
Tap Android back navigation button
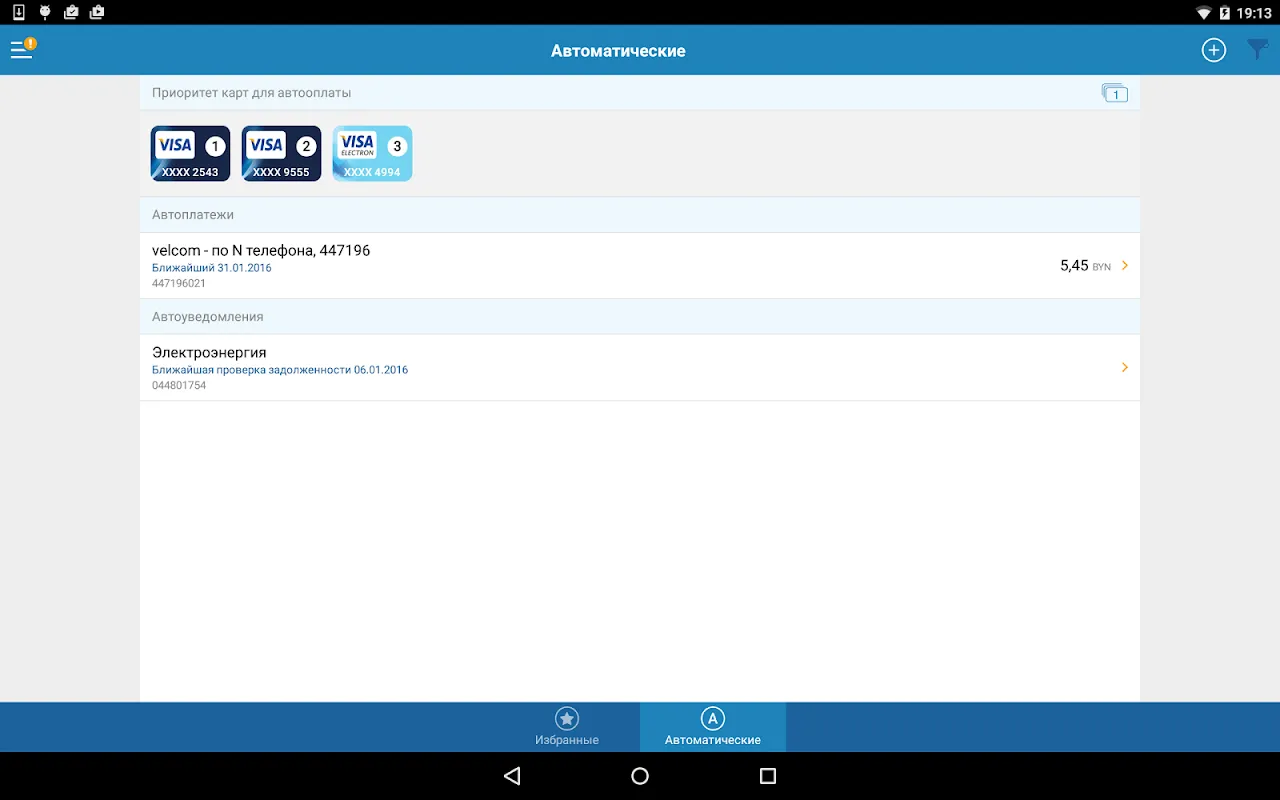pyautogui.click(x=512, y=776)
